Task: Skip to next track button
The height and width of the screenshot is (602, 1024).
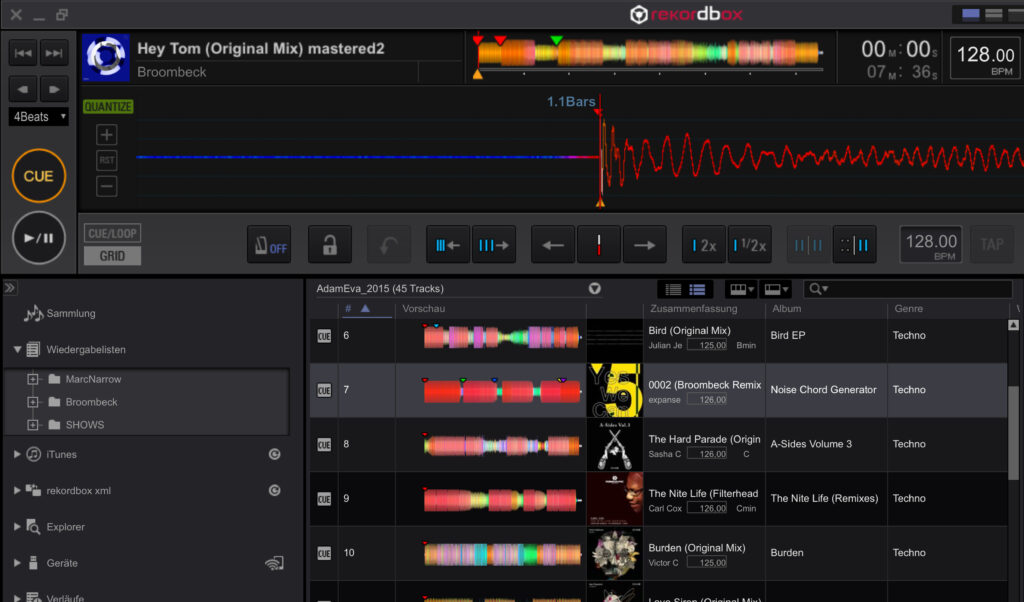Action: [54, 53]
